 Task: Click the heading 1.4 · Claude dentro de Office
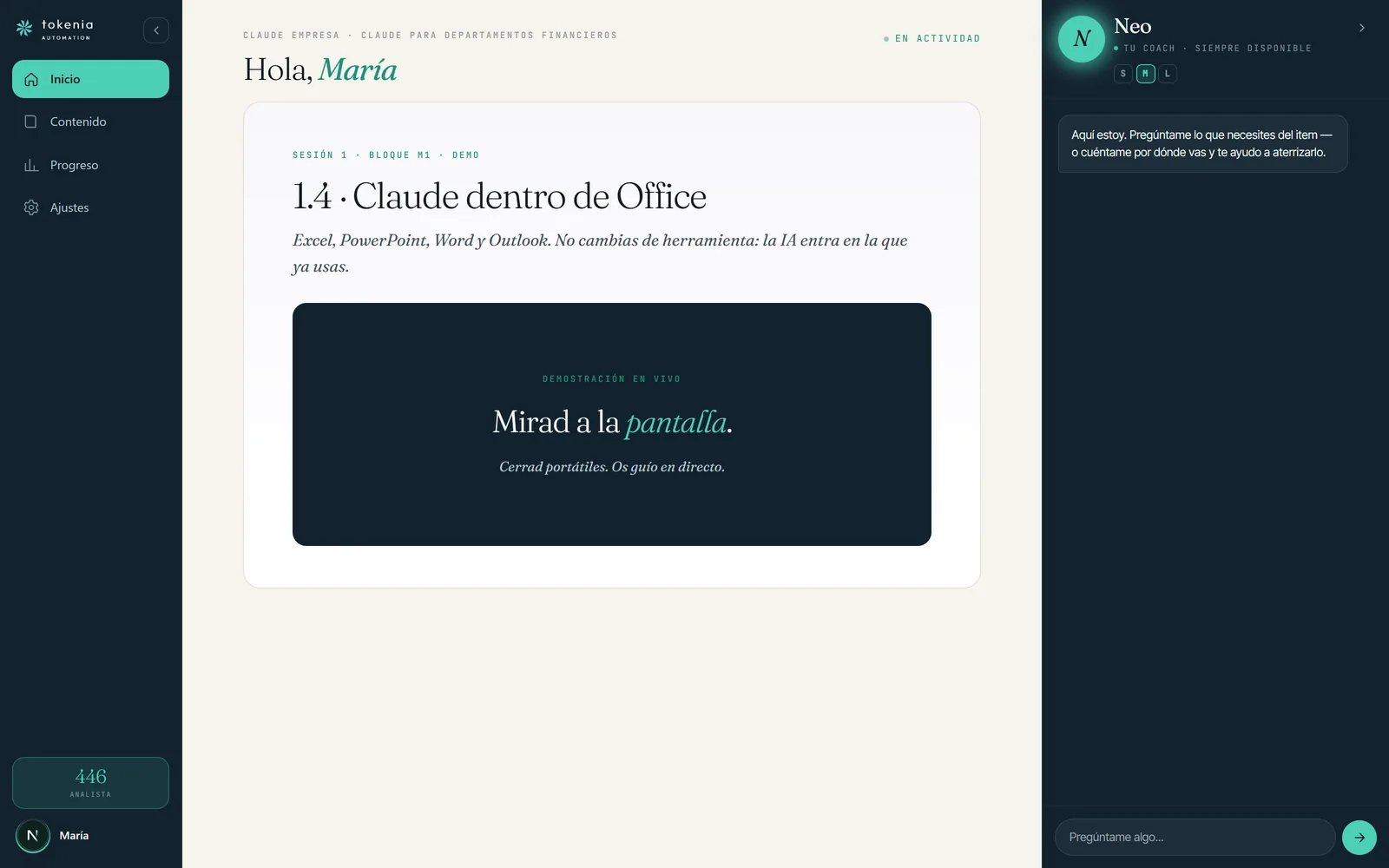point(499,196)
